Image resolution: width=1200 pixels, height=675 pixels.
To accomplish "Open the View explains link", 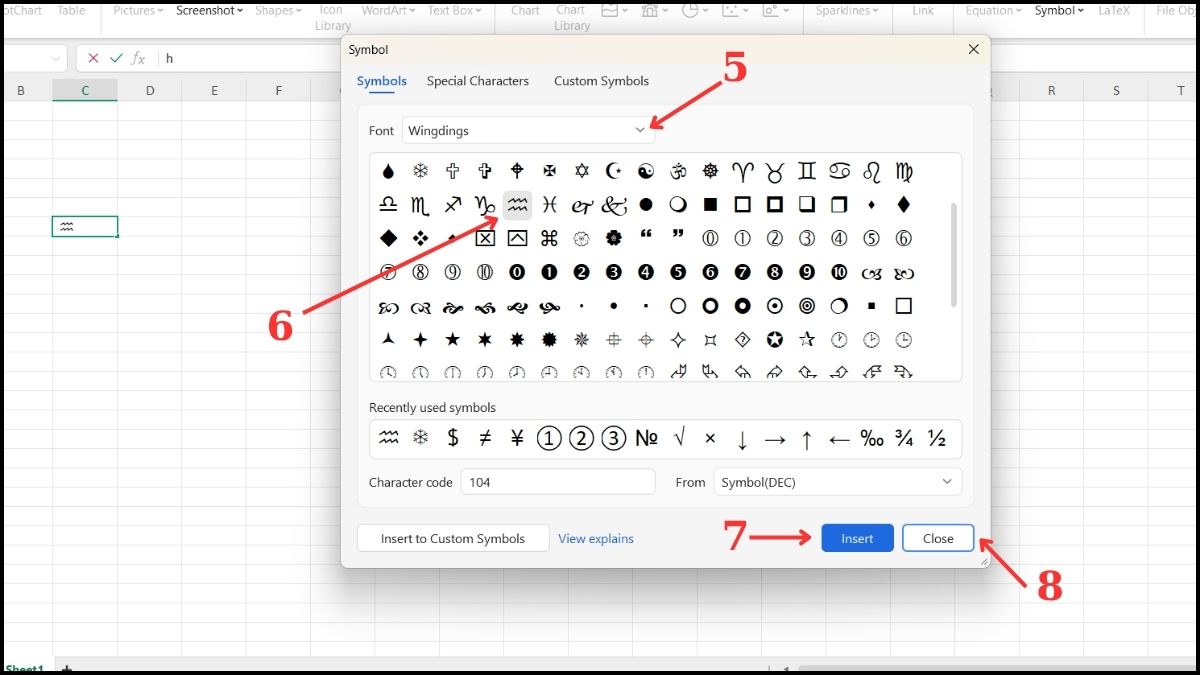I will [x=596, y=539].
